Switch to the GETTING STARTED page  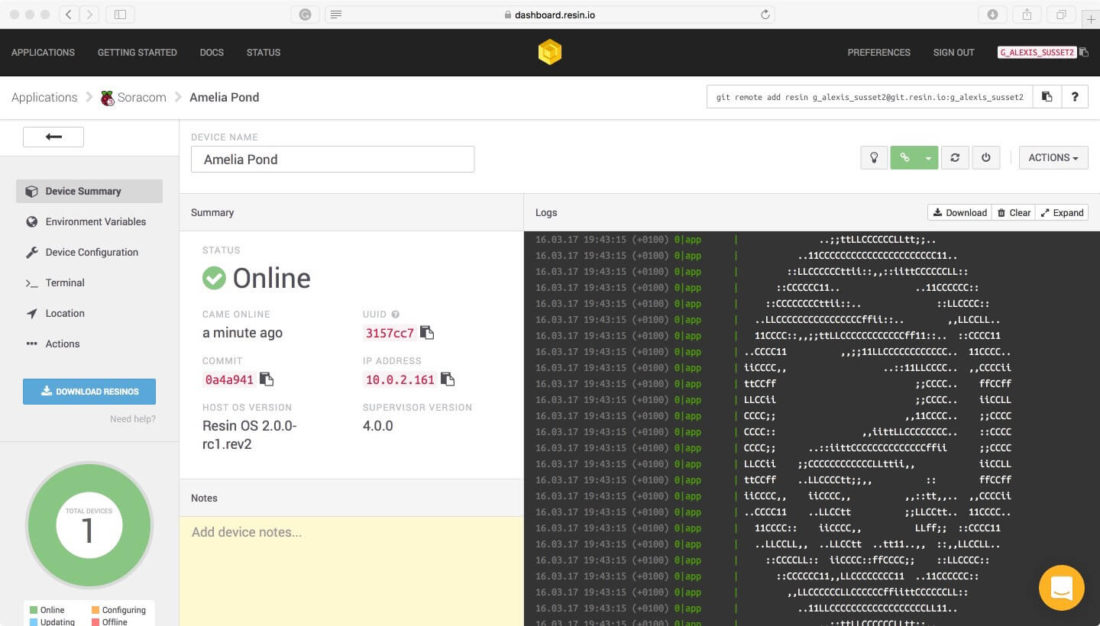tap(136, 52)
